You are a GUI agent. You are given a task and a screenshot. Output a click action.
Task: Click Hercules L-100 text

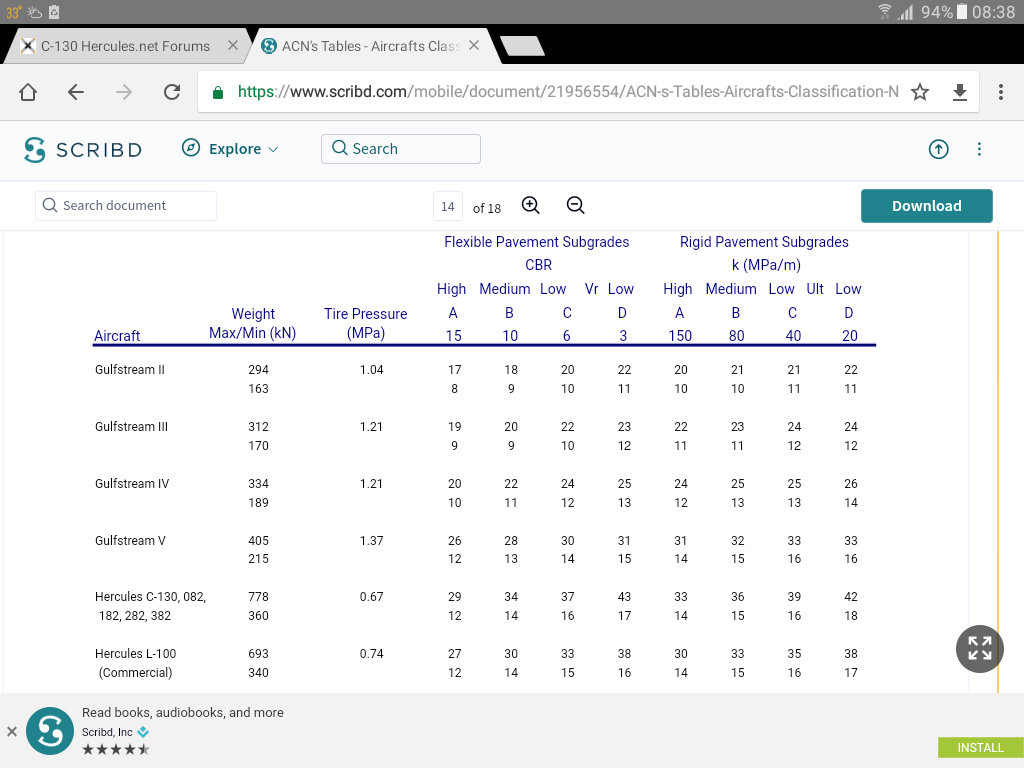click(135, 654)
